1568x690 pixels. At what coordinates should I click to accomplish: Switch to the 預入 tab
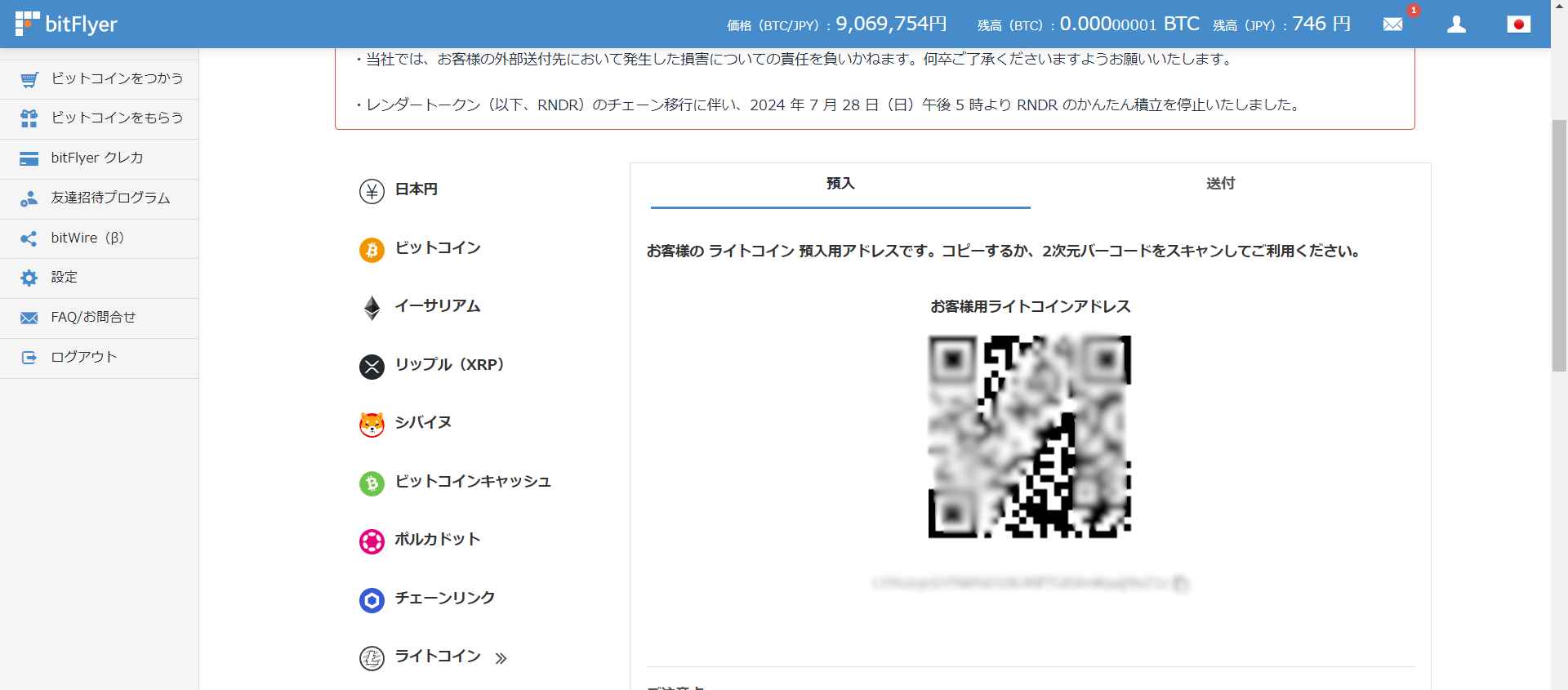pyautogui.click(x=840, y=184)
